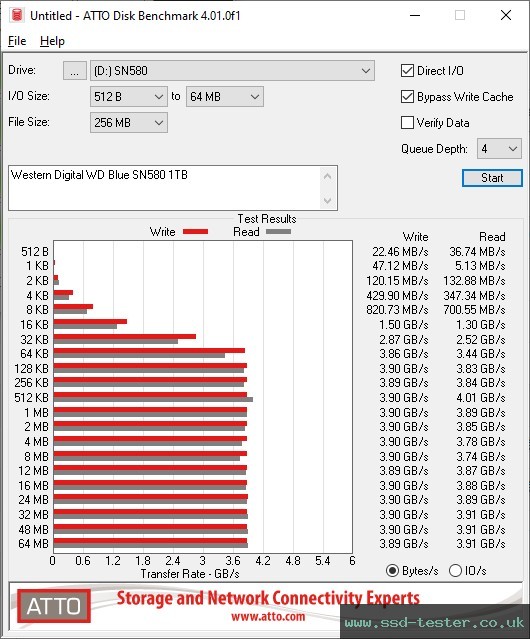Click the 16 KB write value 1.50 GB/s
The height and width of the screenshot is (639, 530).
coord(404,325)
